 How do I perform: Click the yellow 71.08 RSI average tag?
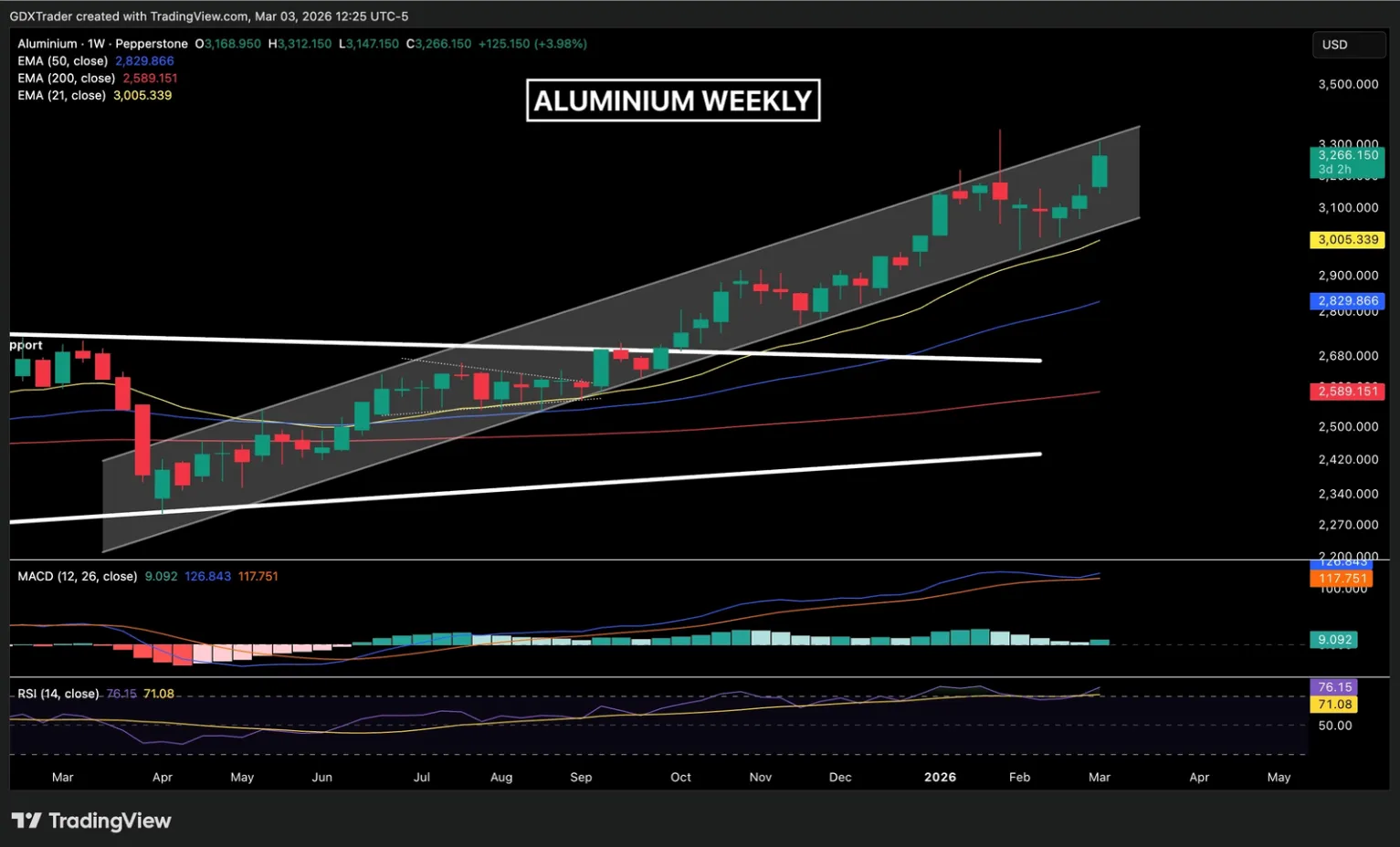pyautogui.click(x=1333, y=705)
